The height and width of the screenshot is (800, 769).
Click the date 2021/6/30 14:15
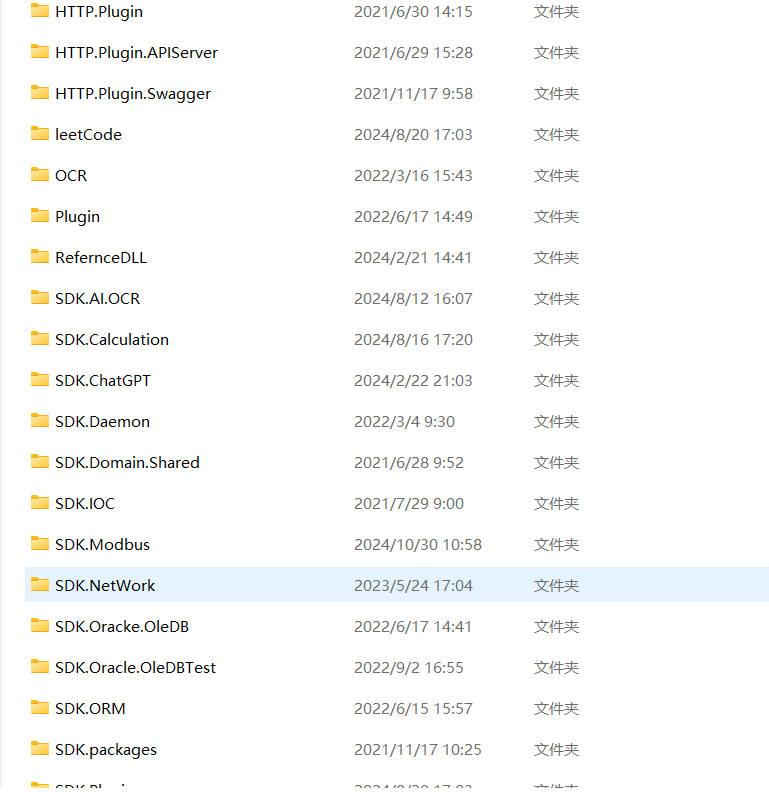tap(413, 12)
